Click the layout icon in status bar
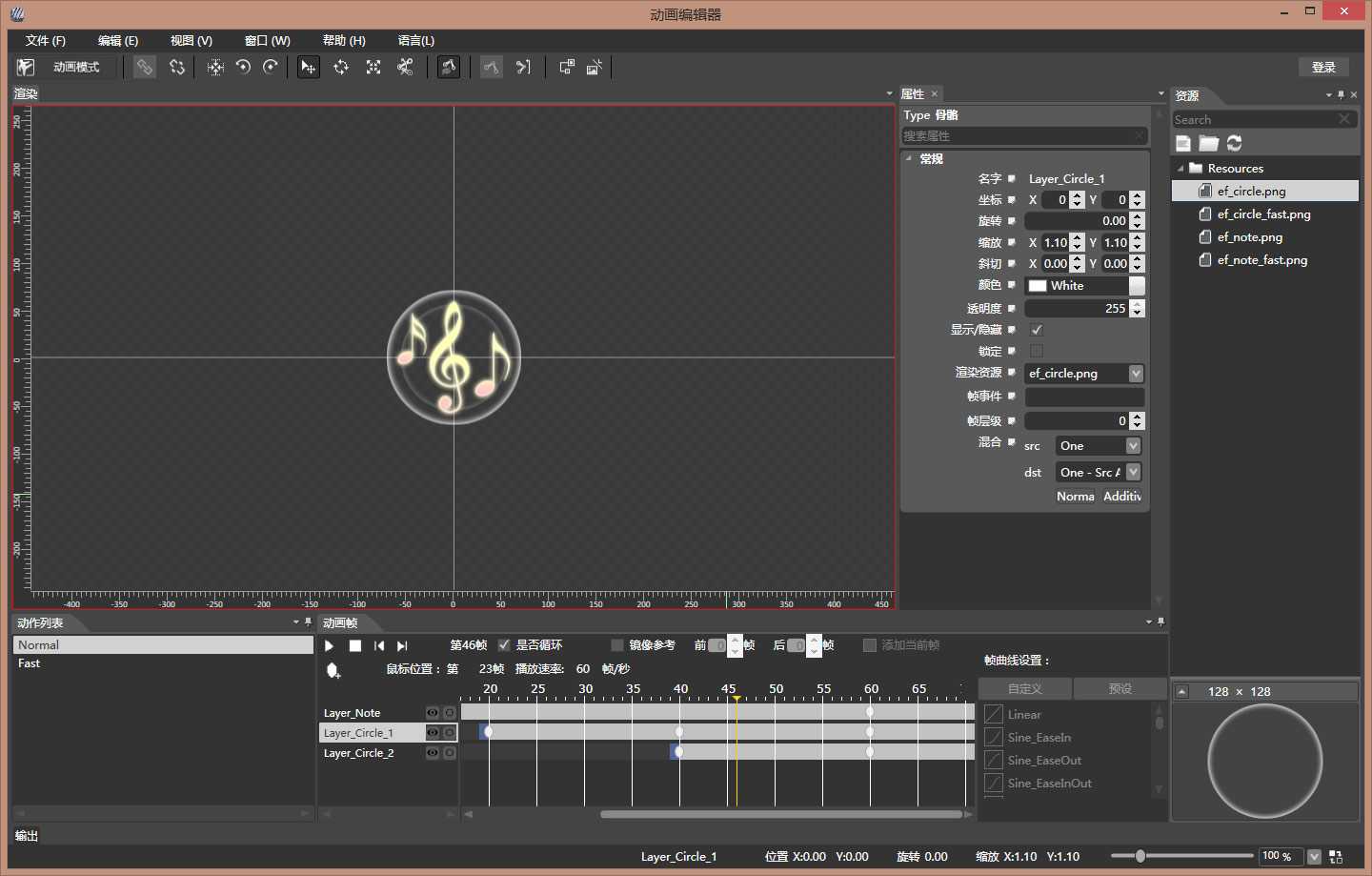The width and height of the screenshot is (1372, 876). (x=1336, y=857)
